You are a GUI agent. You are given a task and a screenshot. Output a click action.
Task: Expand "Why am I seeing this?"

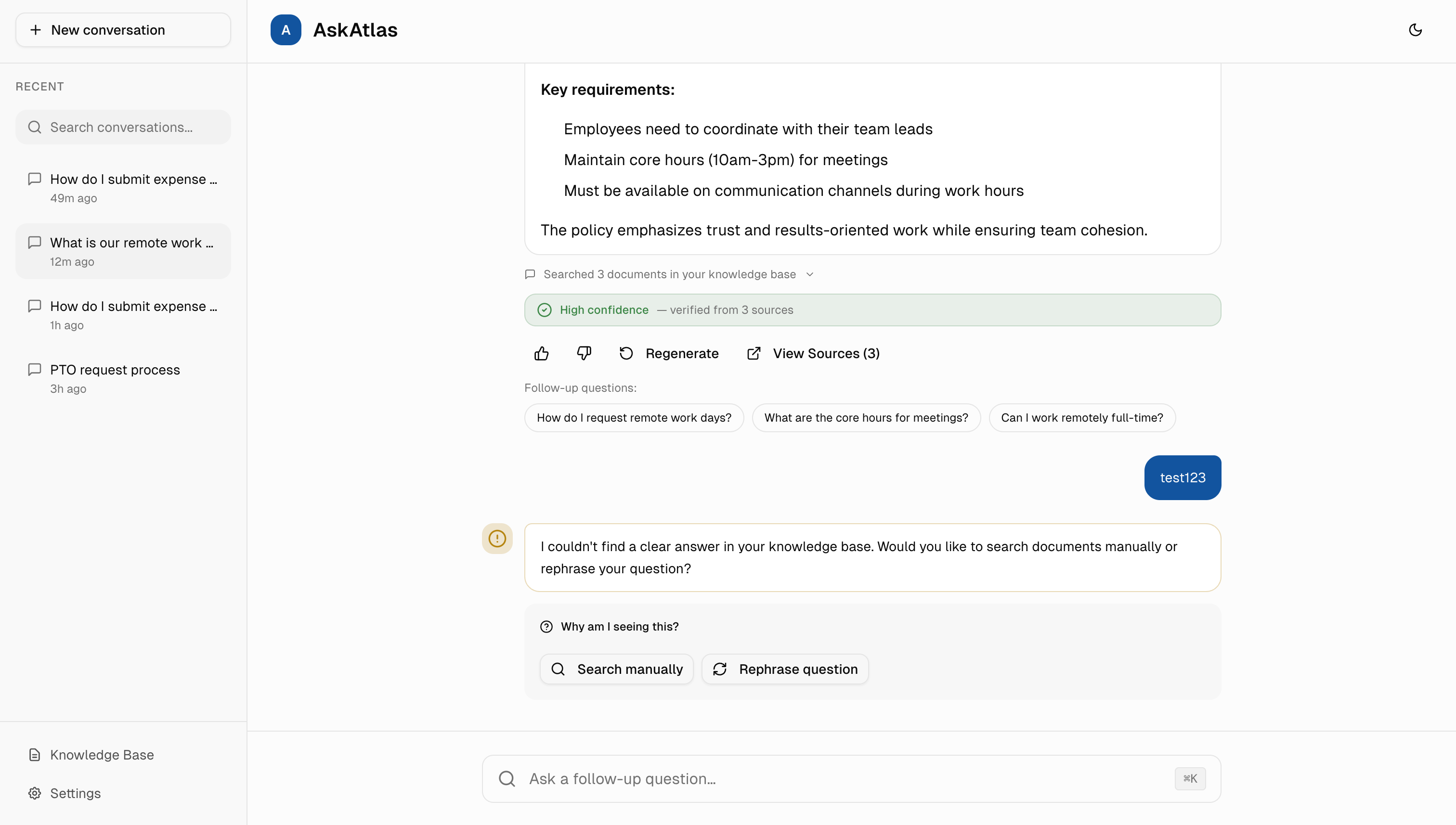[619, 627]
